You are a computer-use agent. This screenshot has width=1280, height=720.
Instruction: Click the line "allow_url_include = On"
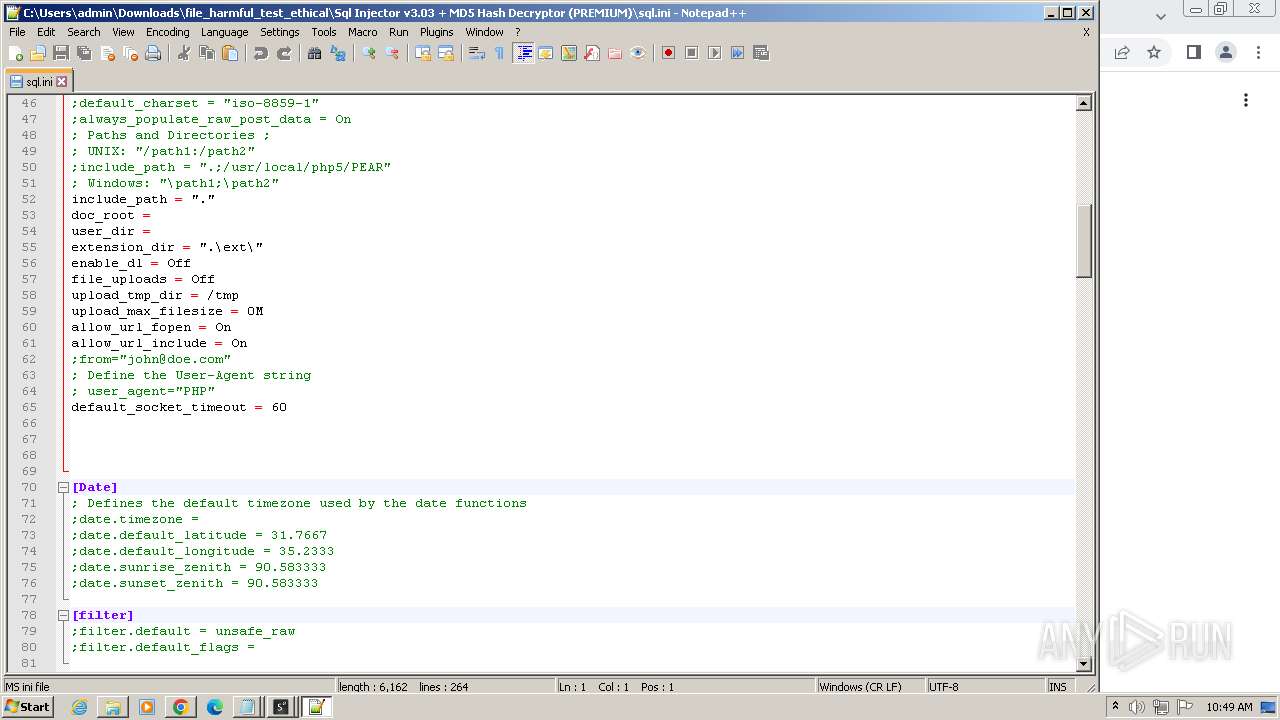[159, 343]
